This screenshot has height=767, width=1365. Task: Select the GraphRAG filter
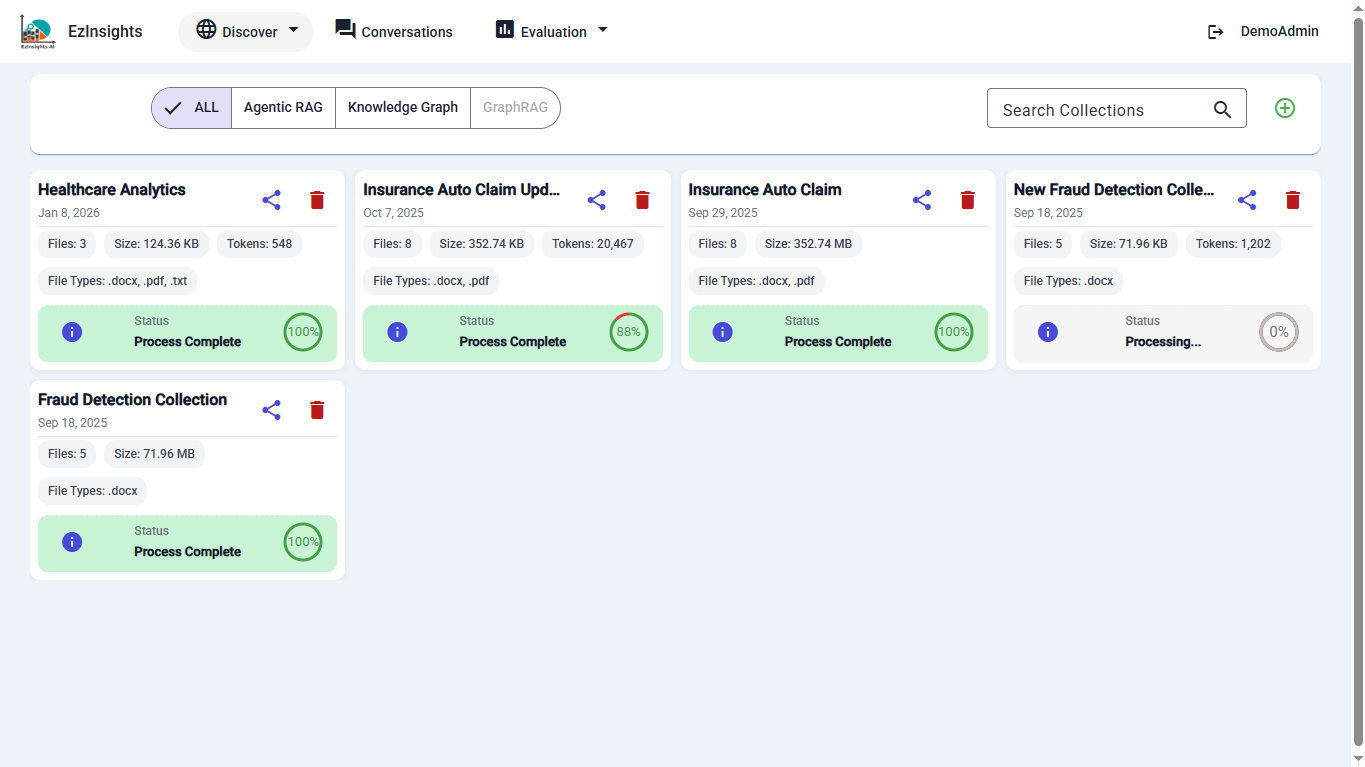click(515, 108)
